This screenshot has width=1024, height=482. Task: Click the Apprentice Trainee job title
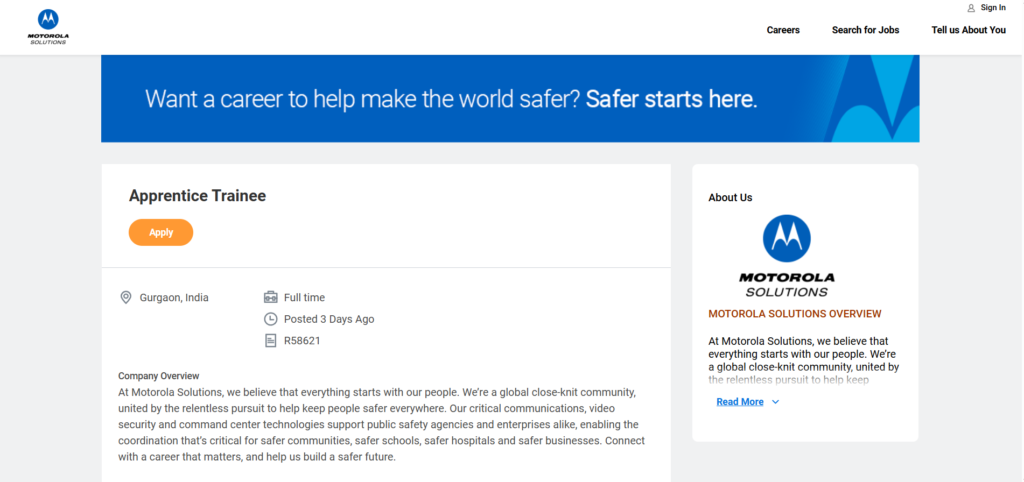click(x=197, y=196)
